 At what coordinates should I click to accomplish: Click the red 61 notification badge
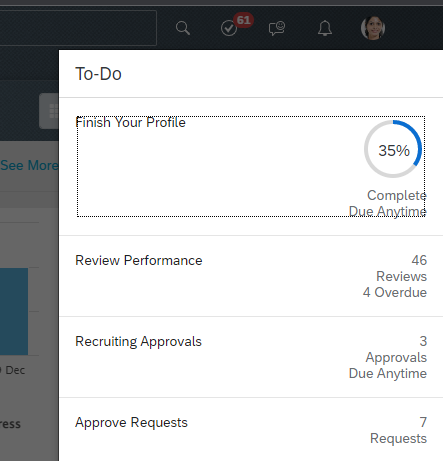pos(243,20)
